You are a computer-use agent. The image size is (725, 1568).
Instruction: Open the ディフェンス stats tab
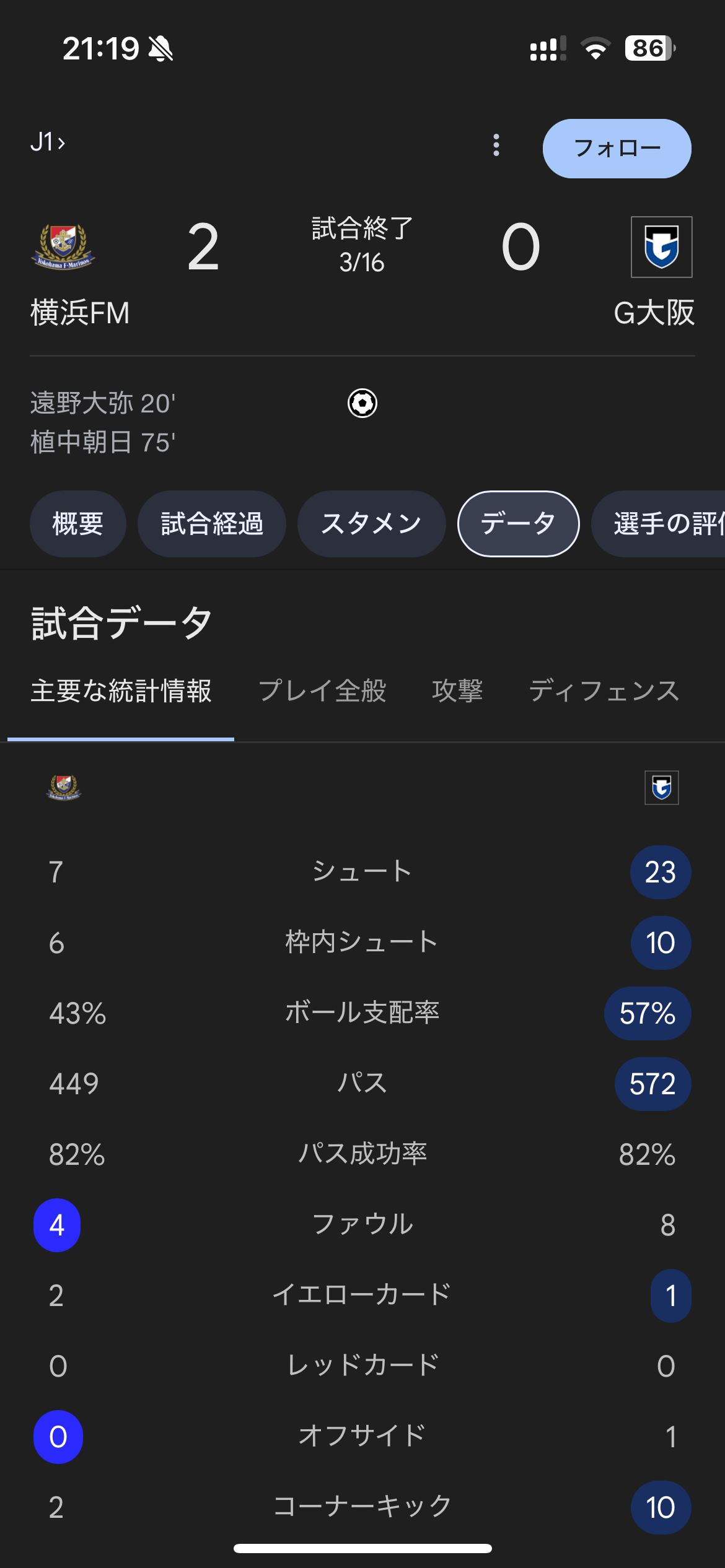[x=604, y=690]
